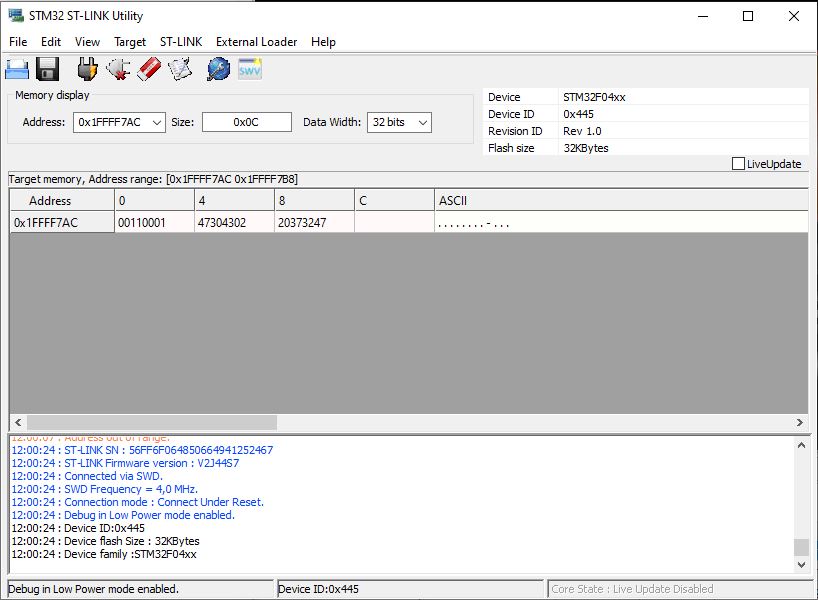Screen dimensions: 818x600
Task: Minimize the ST-LINK Utility window
Action: (703, 16)
